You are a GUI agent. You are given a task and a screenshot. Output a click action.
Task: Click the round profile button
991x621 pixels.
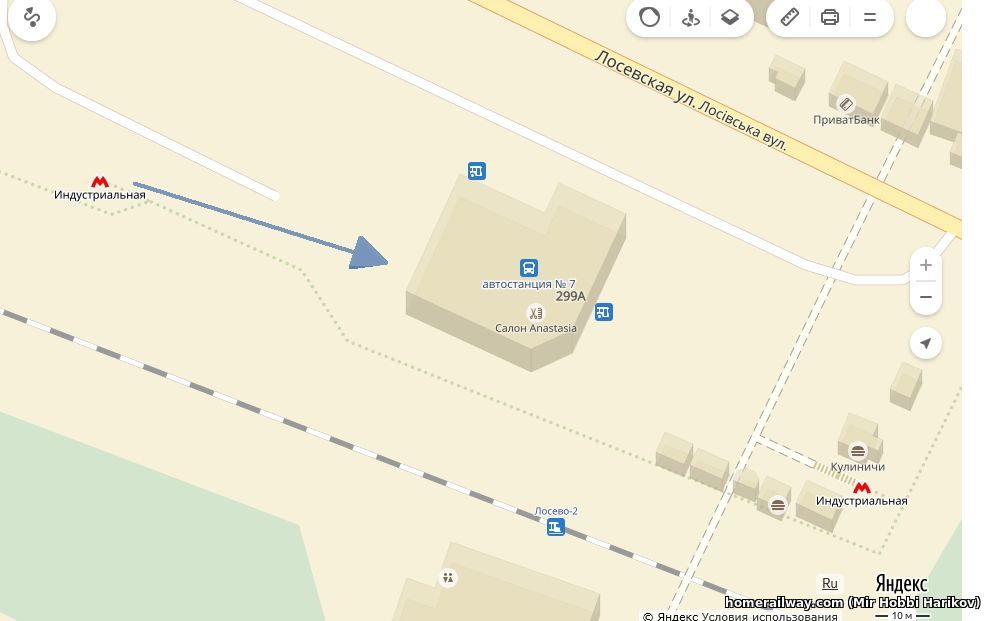(926, 17)
